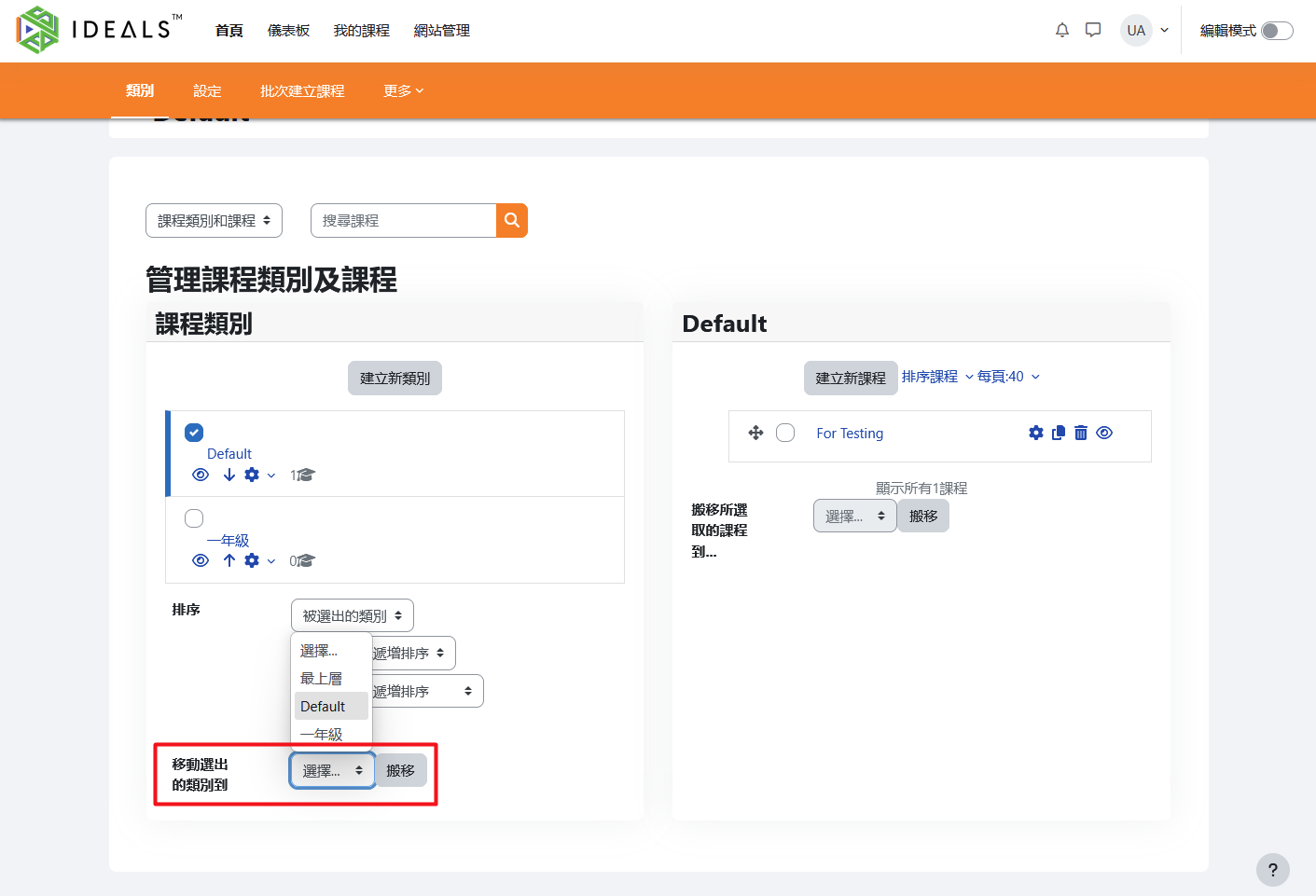Screen dimensions: 1316x896
Task: Click the move-down arrow for Default category
Action: pyautogui.click(x=229, y=475)
